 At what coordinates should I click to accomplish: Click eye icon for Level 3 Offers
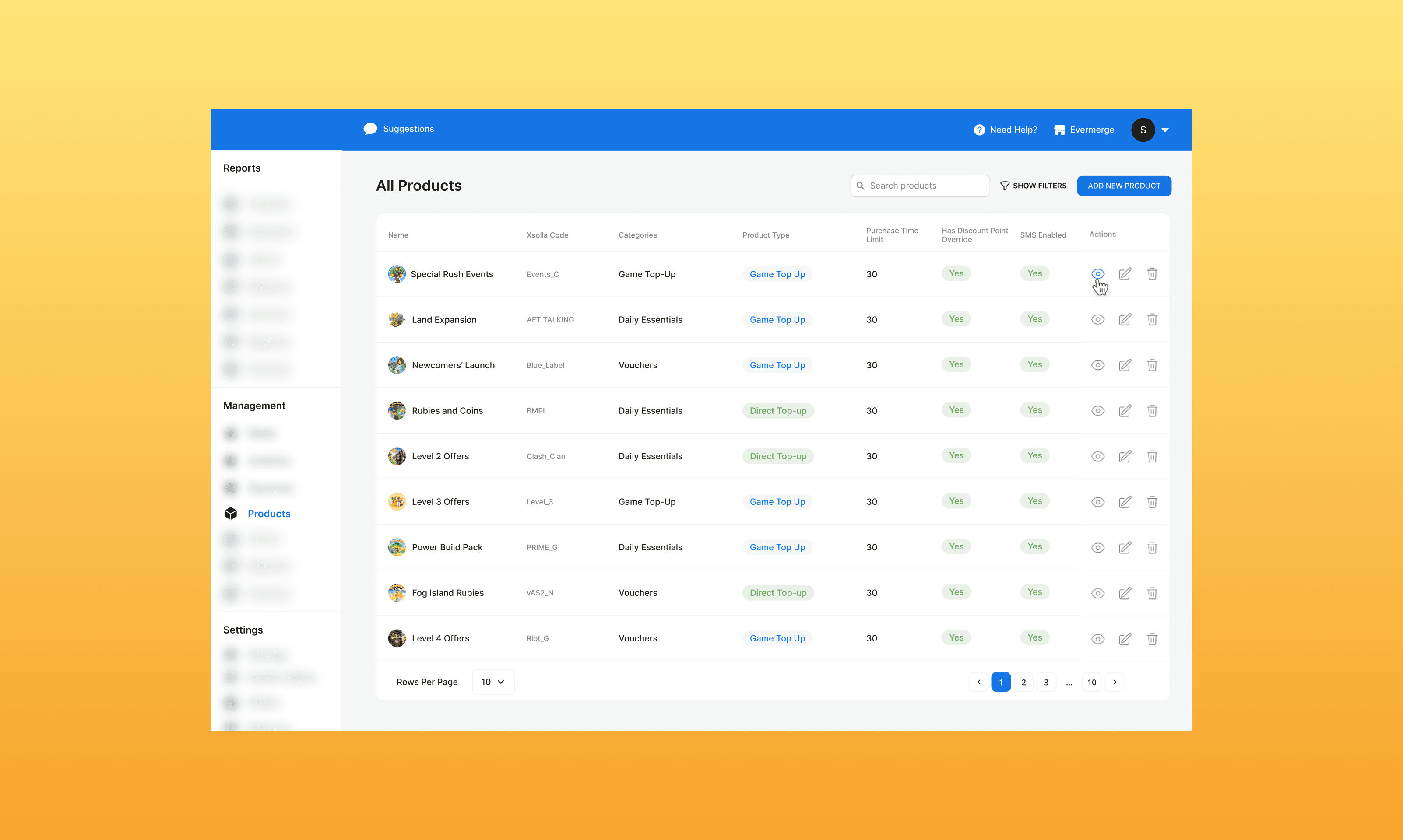[x=1097, y=502]
